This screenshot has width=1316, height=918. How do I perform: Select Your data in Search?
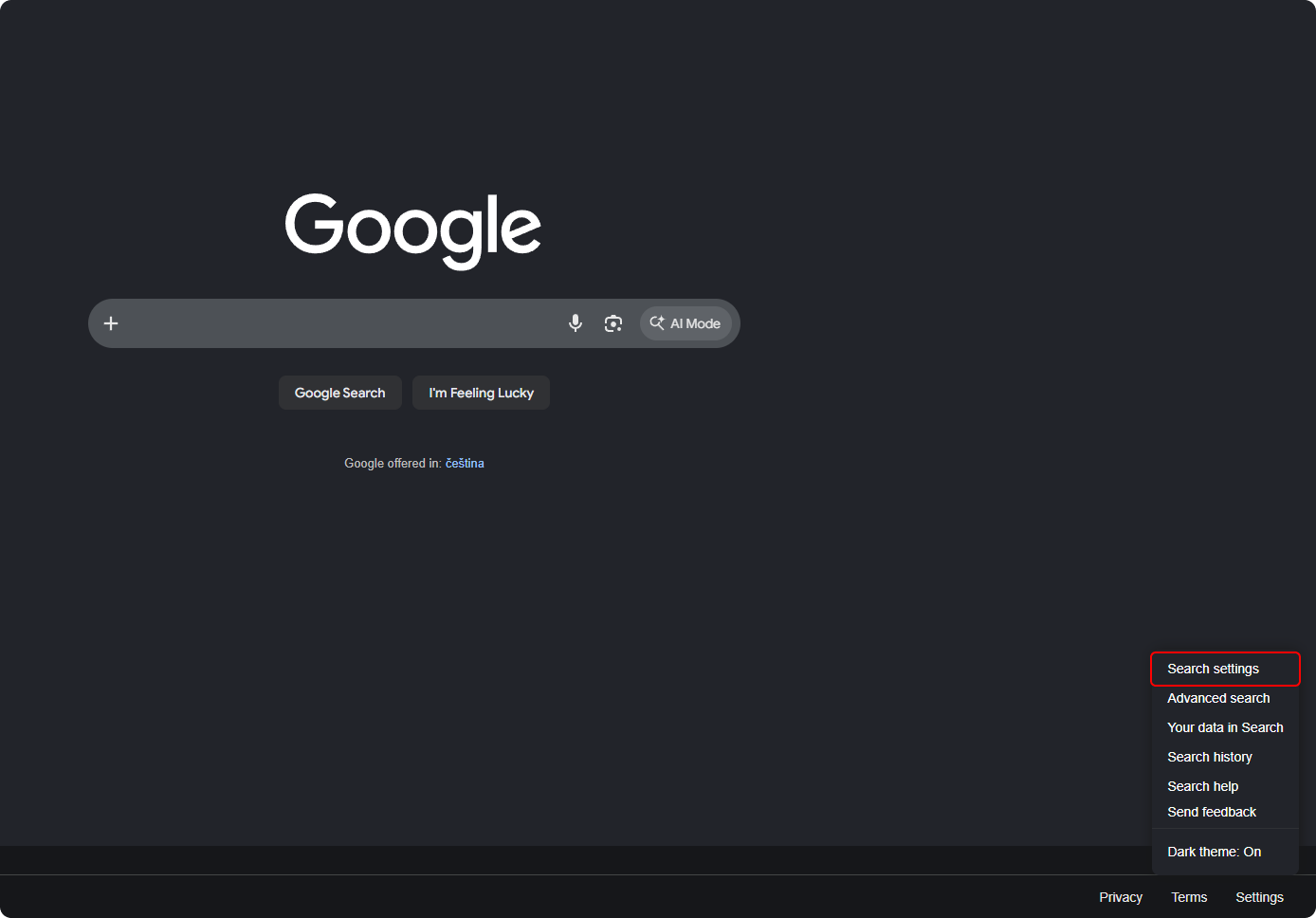(1225, 727)
